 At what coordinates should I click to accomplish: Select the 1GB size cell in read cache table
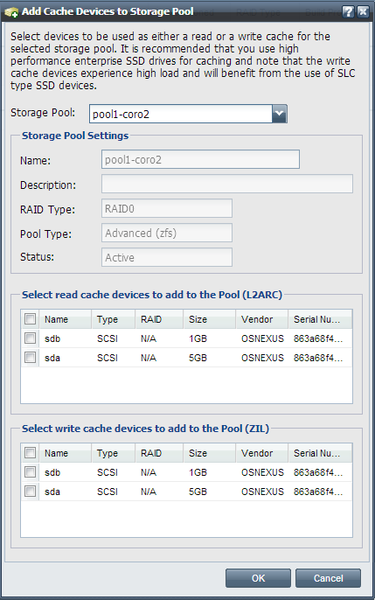point(198,339)
